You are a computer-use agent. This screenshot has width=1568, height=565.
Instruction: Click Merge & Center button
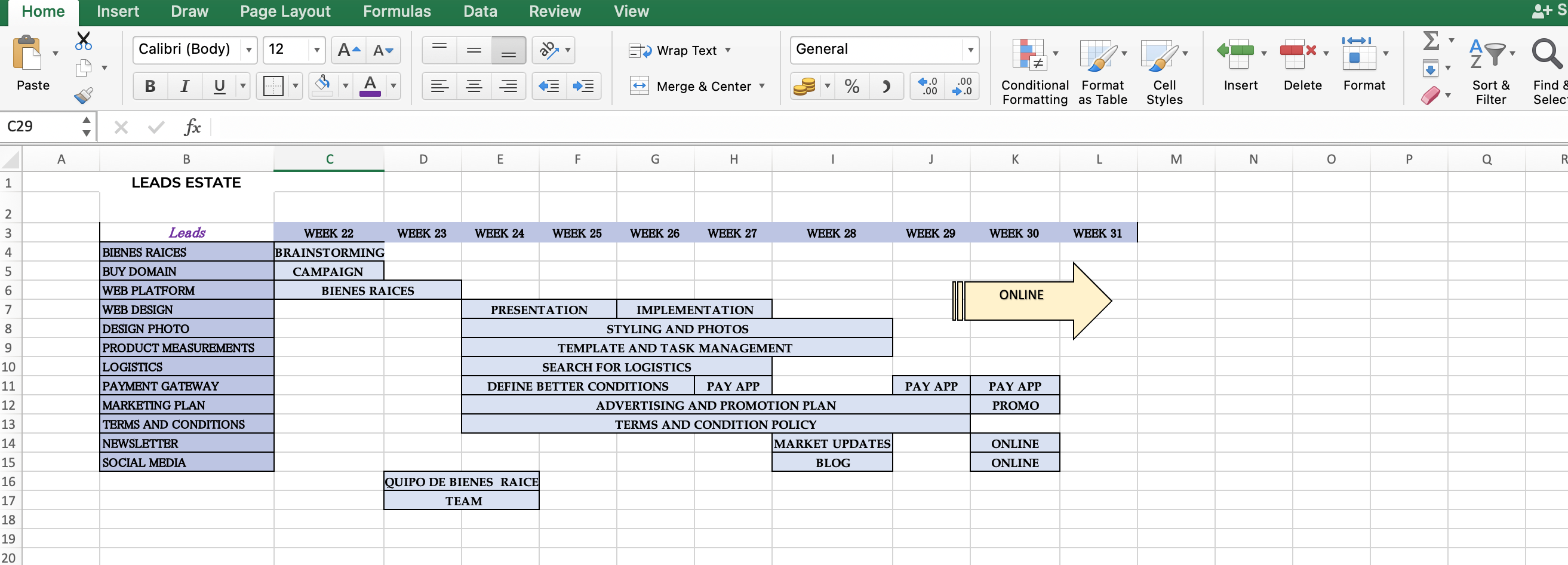click(690, 87)
